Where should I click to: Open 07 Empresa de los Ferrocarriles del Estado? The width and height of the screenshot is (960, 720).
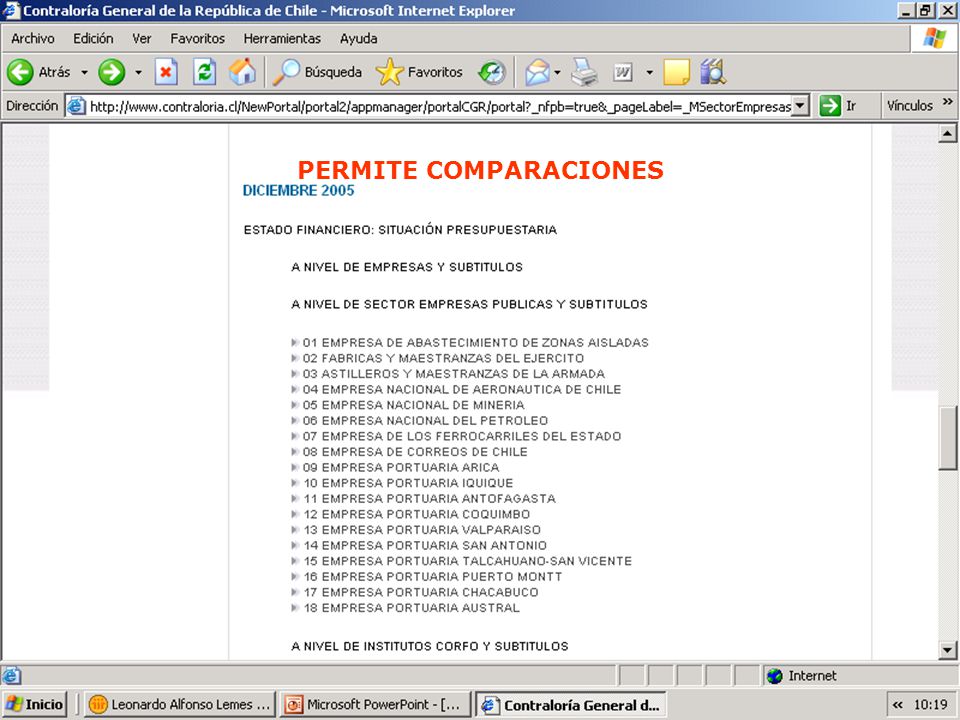(x=462, y=437)
